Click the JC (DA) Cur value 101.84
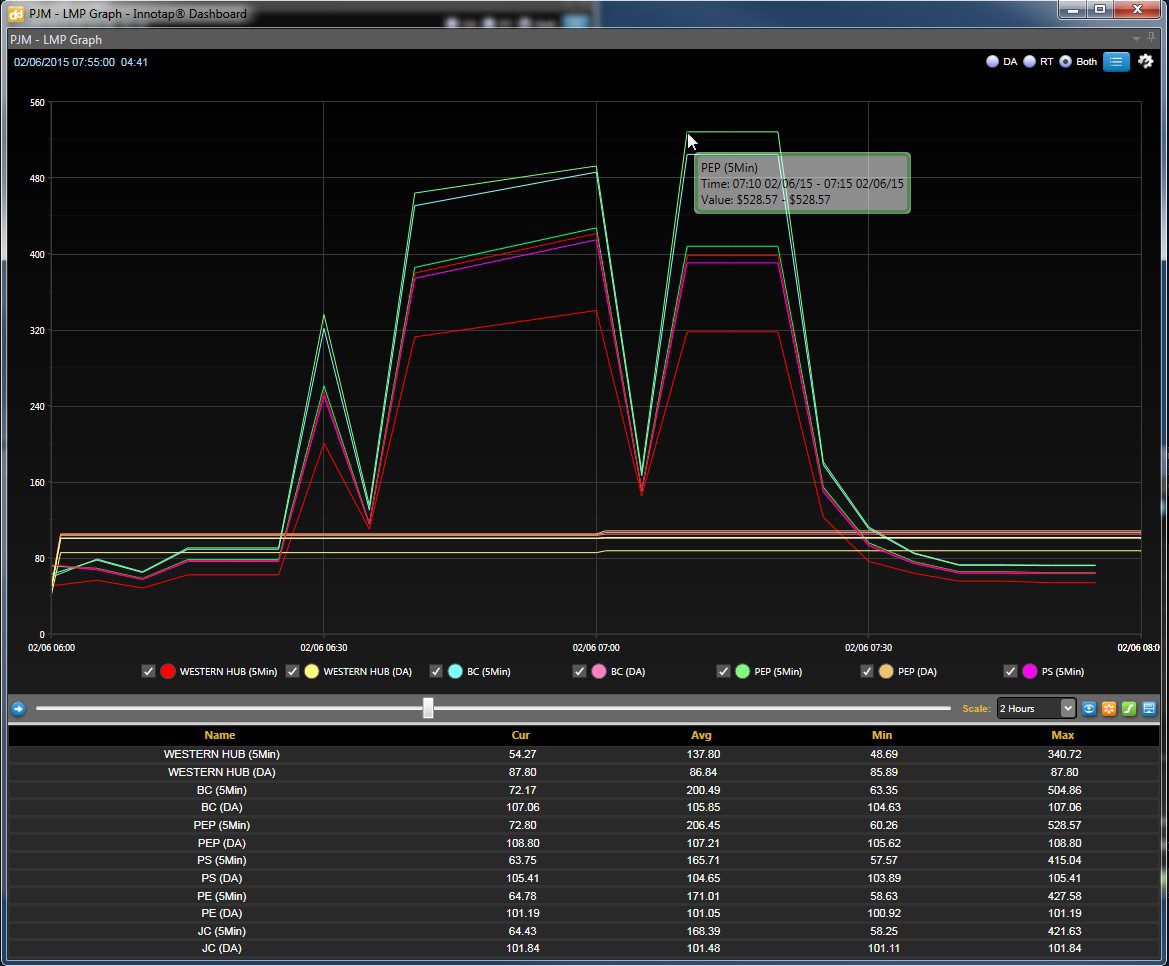 click(x=523, y=948)
